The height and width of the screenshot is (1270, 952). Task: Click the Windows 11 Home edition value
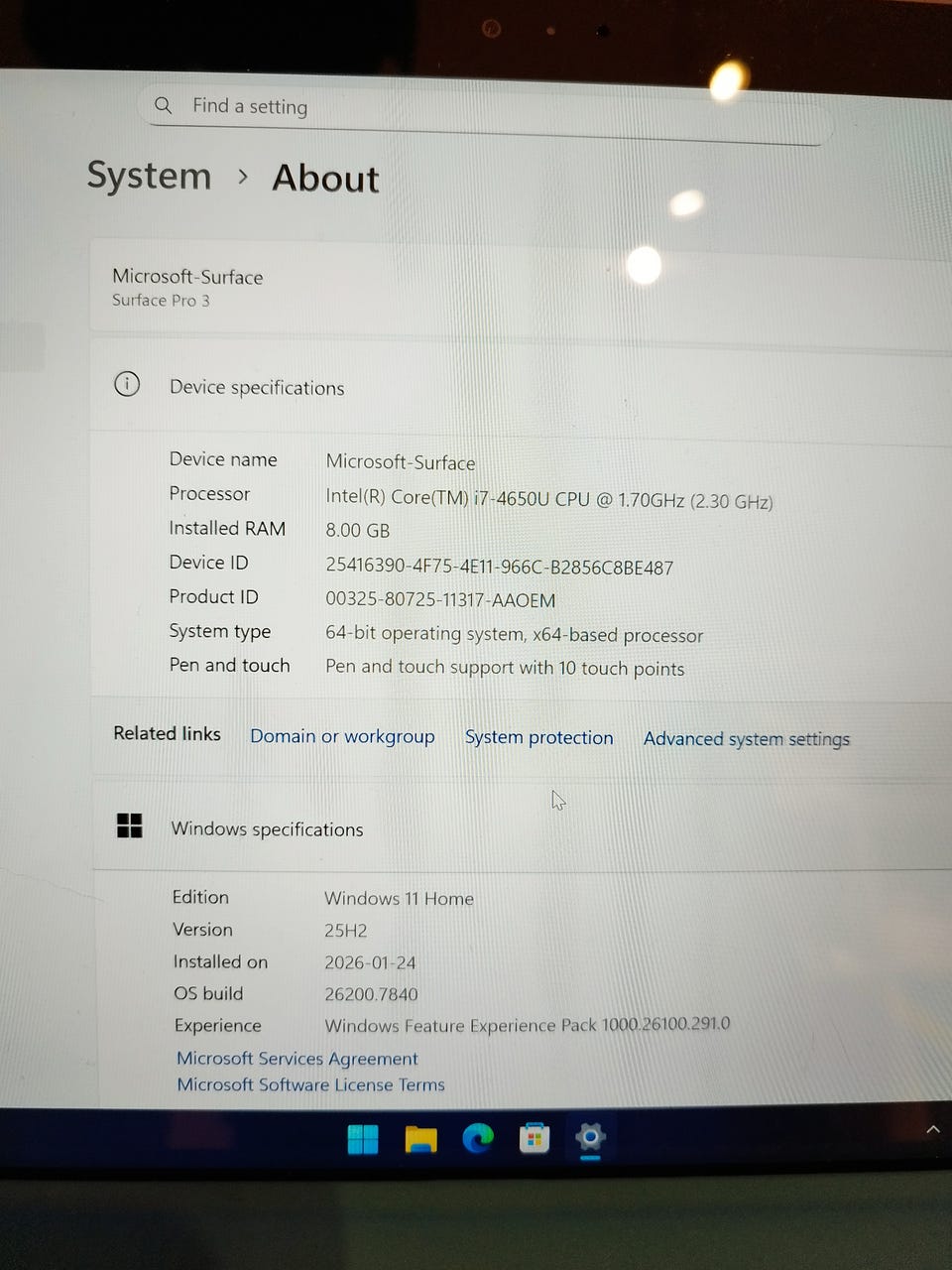[x=399, y=899]
